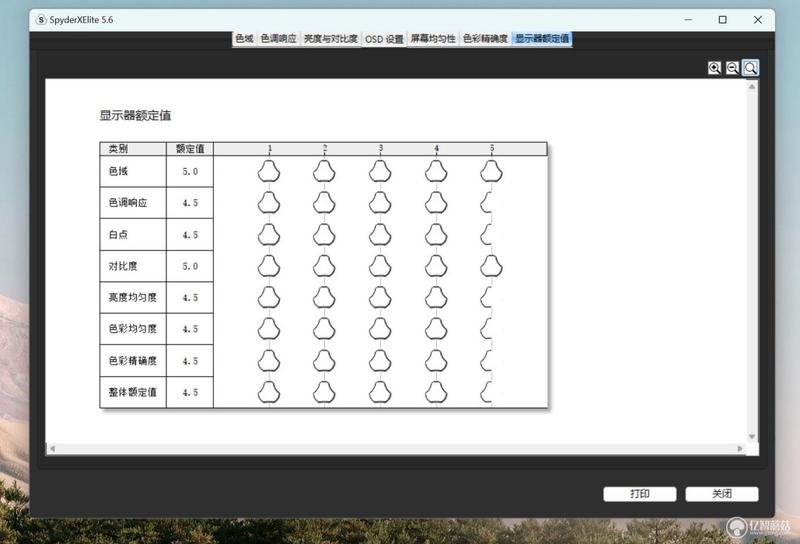The image size is (800, 544).
Task: Click the 亮度均匀度 row label
Action: pos(132,298)
